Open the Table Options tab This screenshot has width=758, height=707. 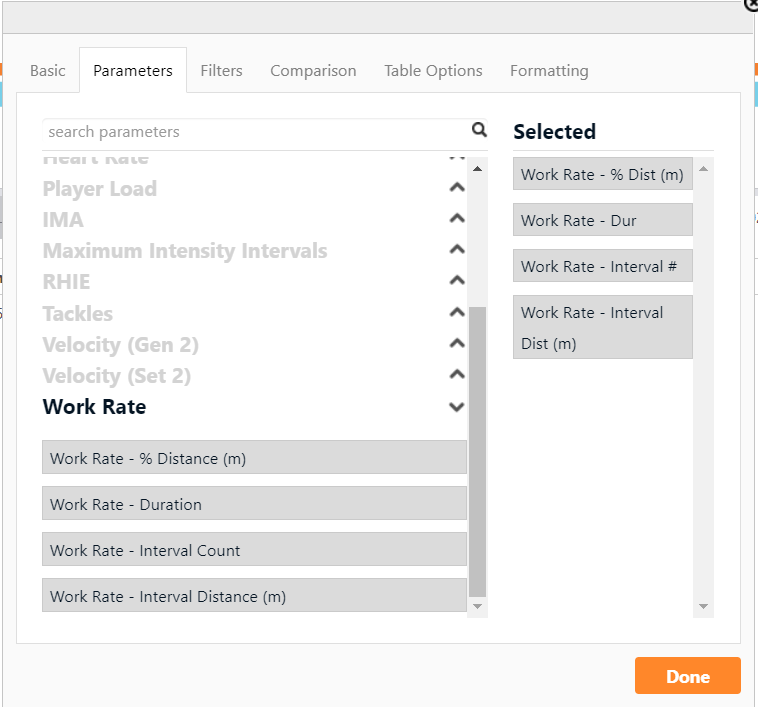(x=433, y=71)
